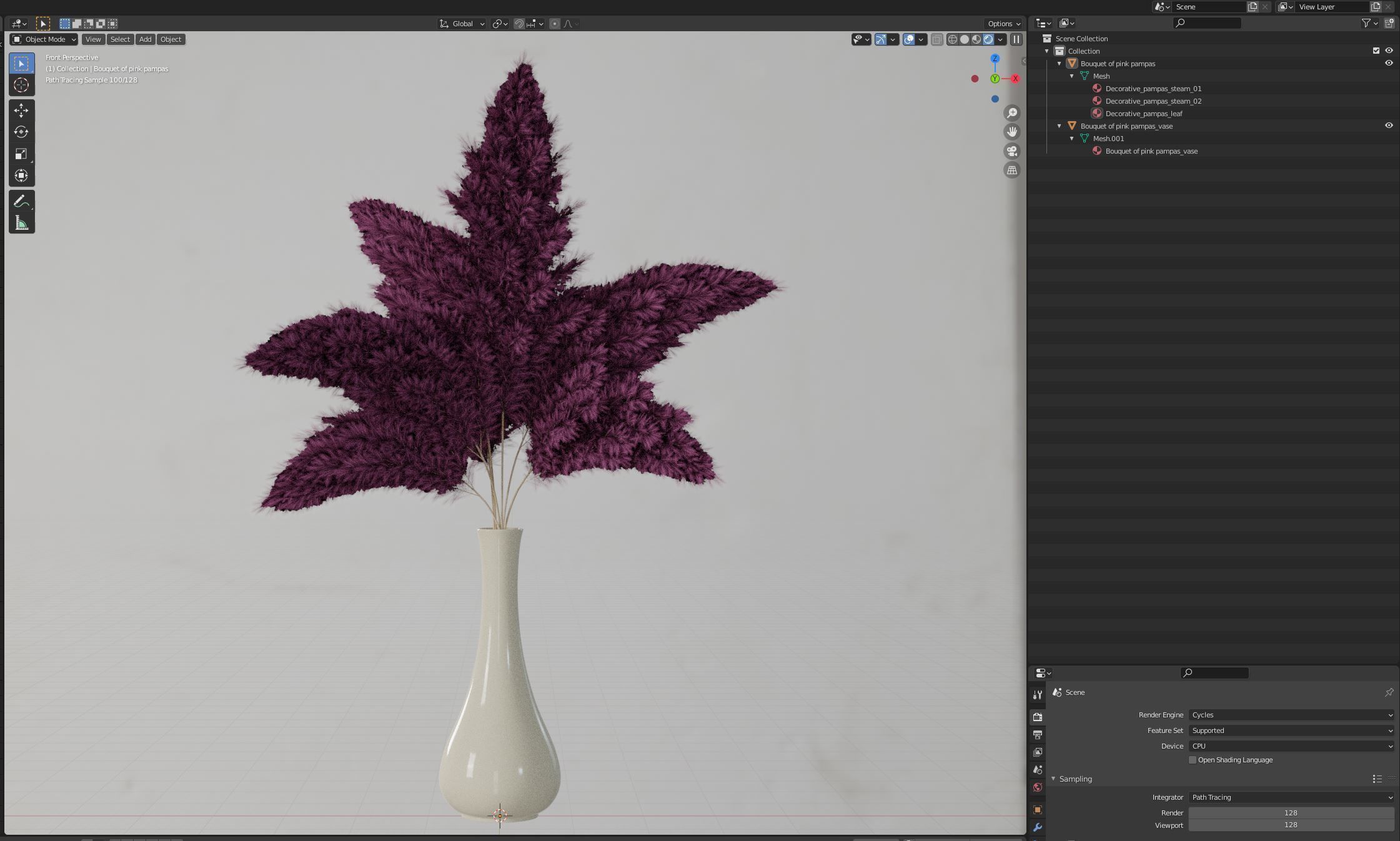Click the viewport zoom magnifier icon
The image size is (1400, 841).
[x=1011, y=113]
